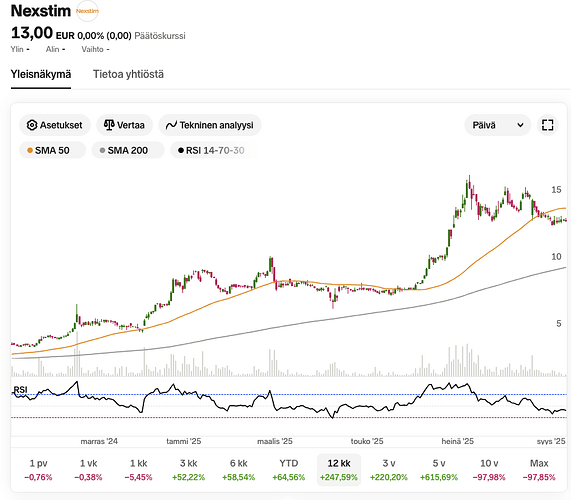
Task: Choose the YTD time range
Action: pyautogui.click(x=288, y=469)
